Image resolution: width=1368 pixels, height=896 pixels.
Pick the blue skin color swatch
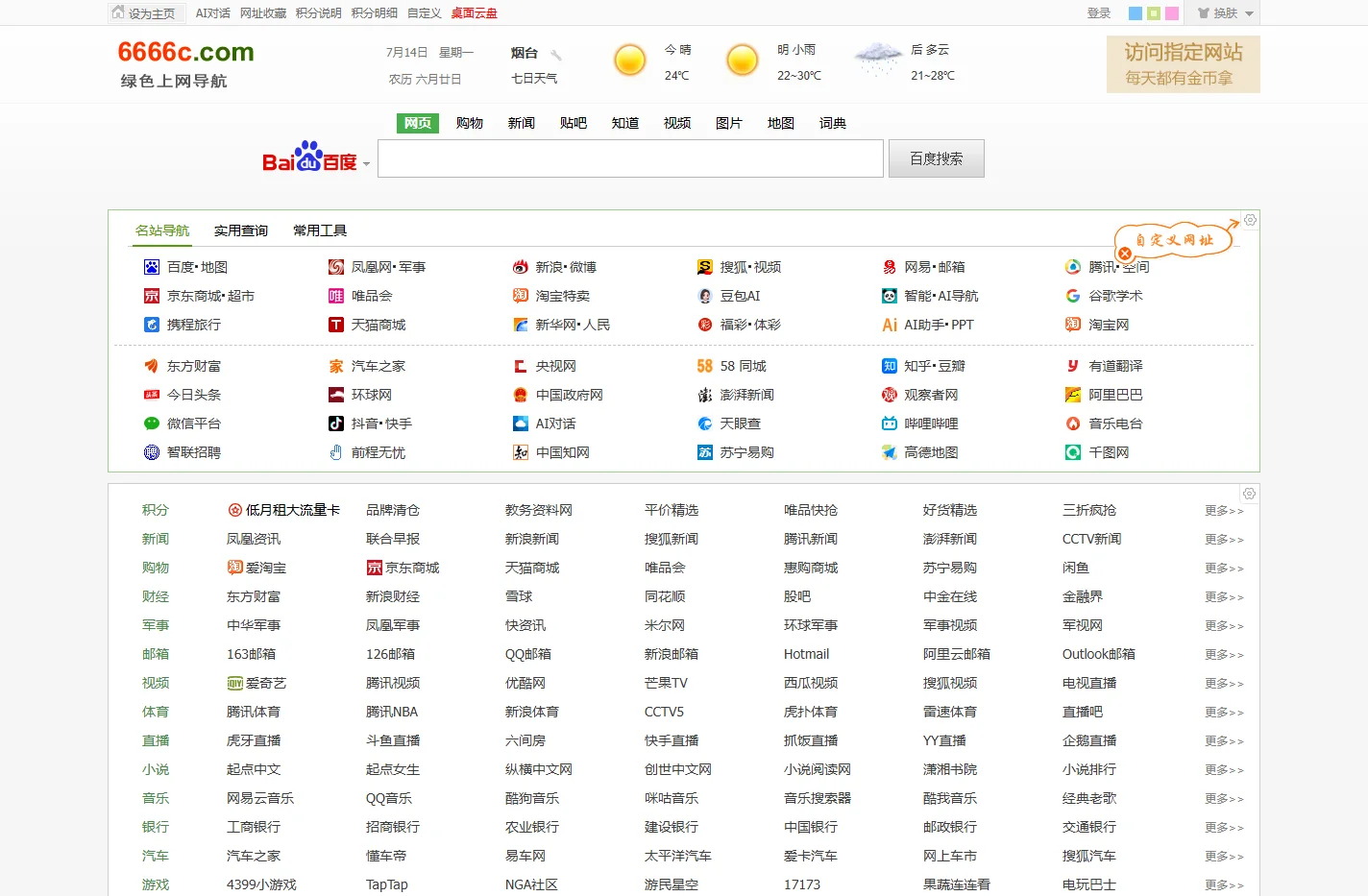click(1136, 13)
